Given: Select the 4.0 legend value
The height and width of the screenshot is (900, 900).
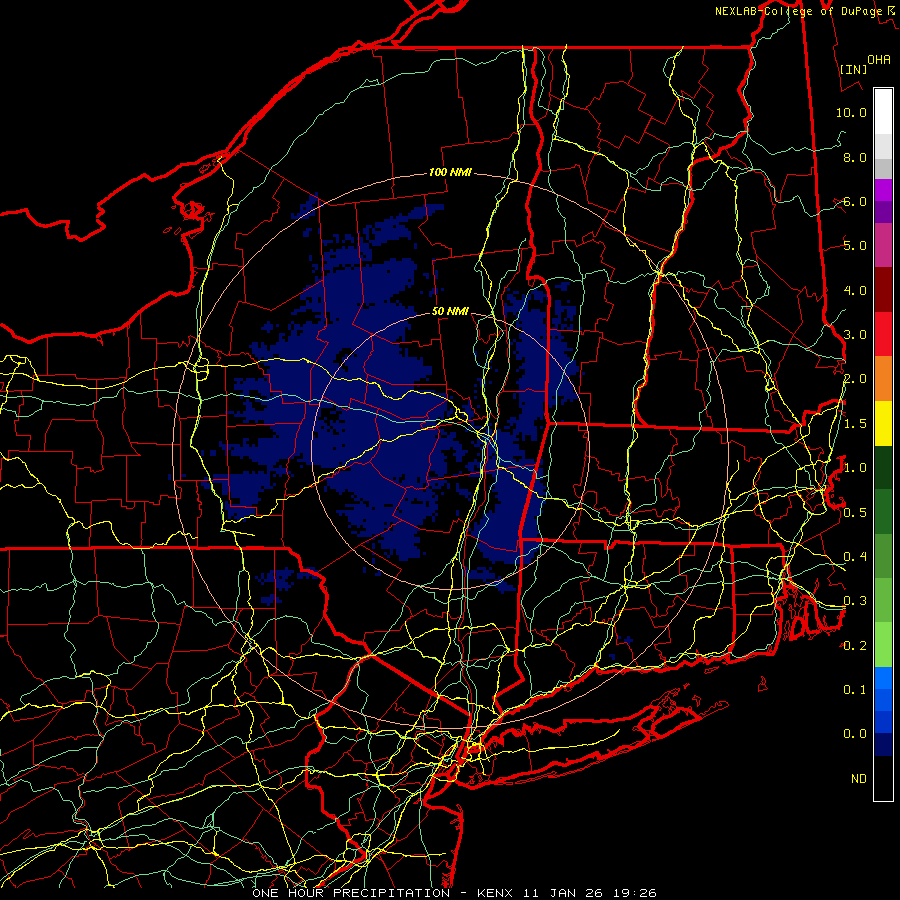Looking at the screenshot, I should [855, 290].
